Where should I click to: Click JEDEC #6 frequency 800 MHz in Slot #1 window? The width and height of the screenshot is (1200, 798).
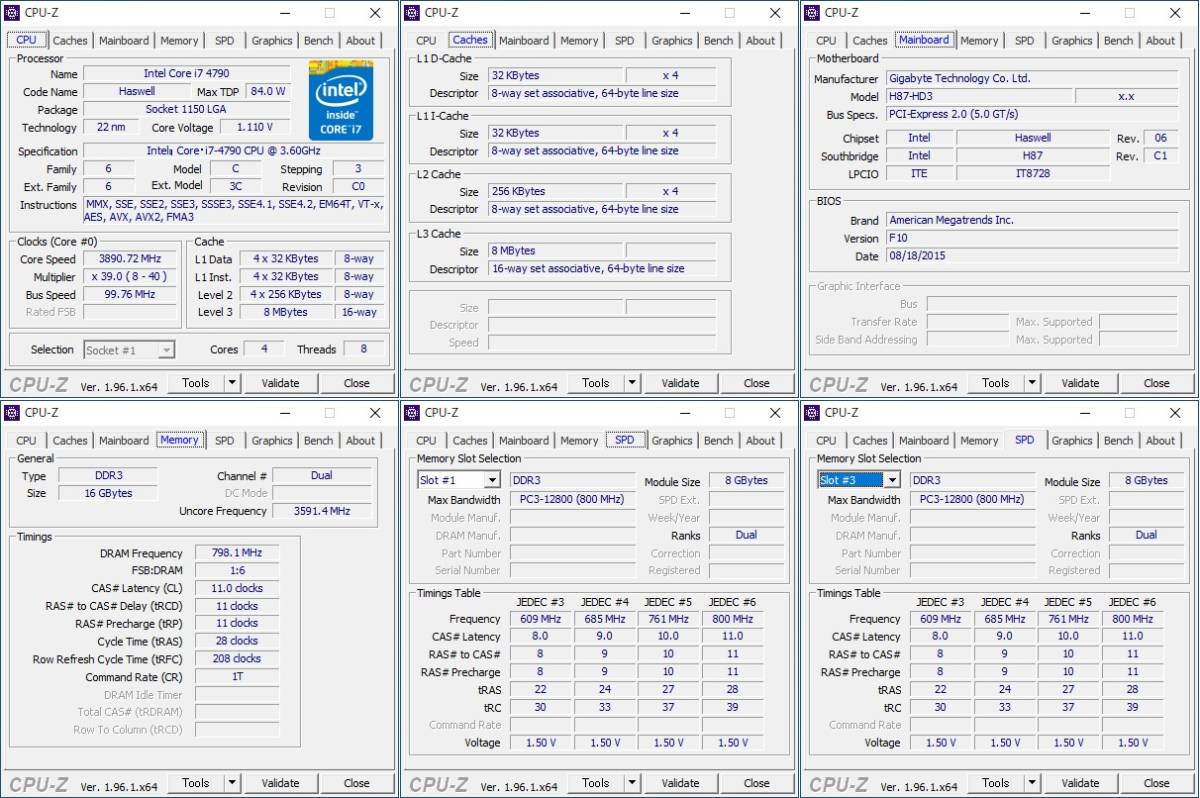click(733, 619)
